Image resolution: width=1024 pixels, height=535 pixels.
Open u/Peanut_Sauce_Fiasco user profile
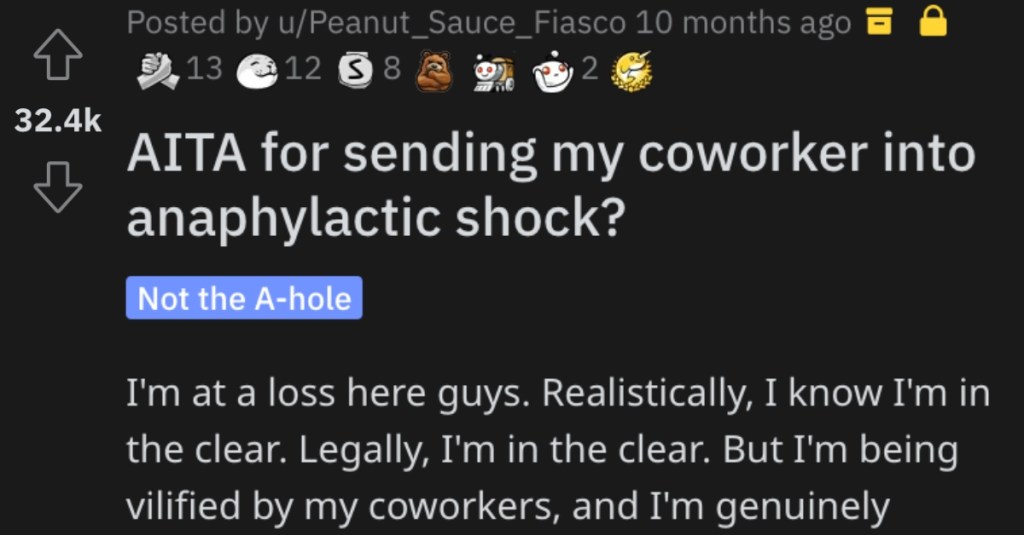[x=451, y=23]
